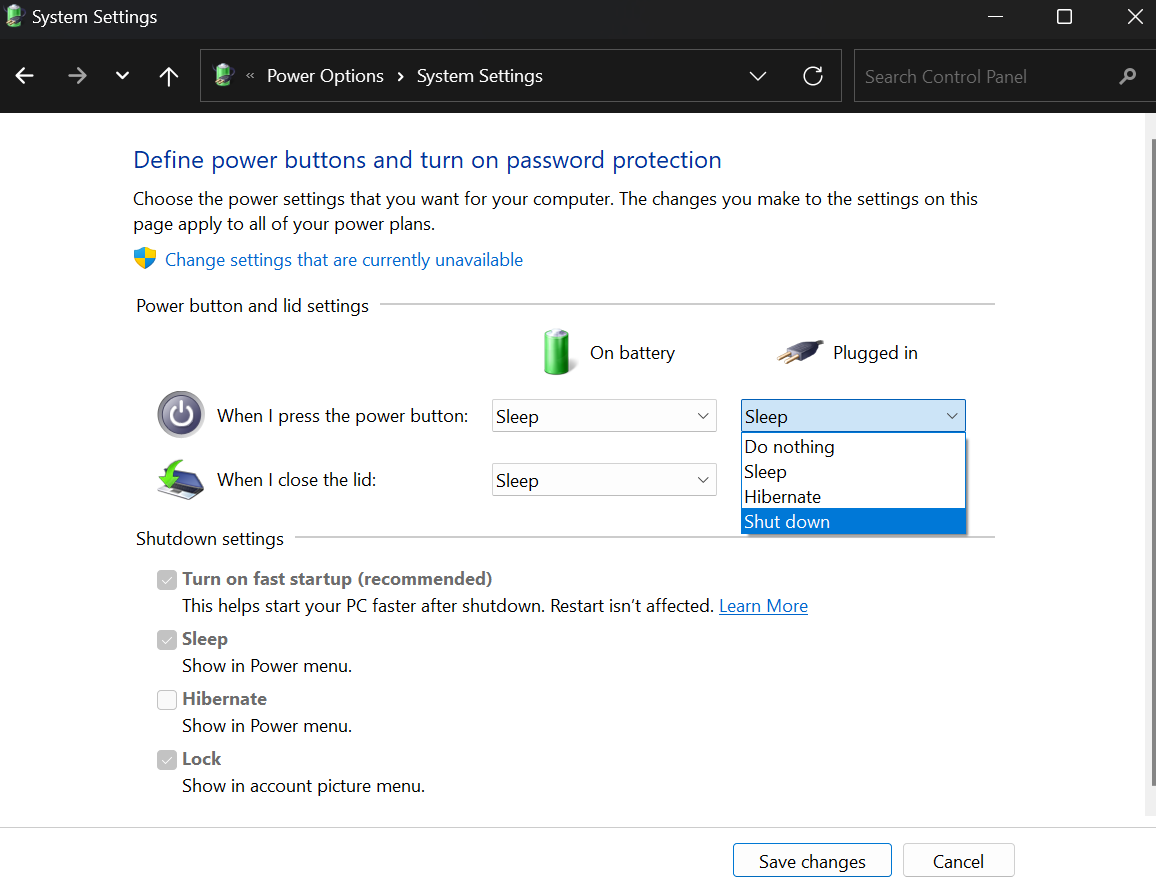The image size is (1156, 877).
Task: Click the Save changes button
Action: click(812, 861)
